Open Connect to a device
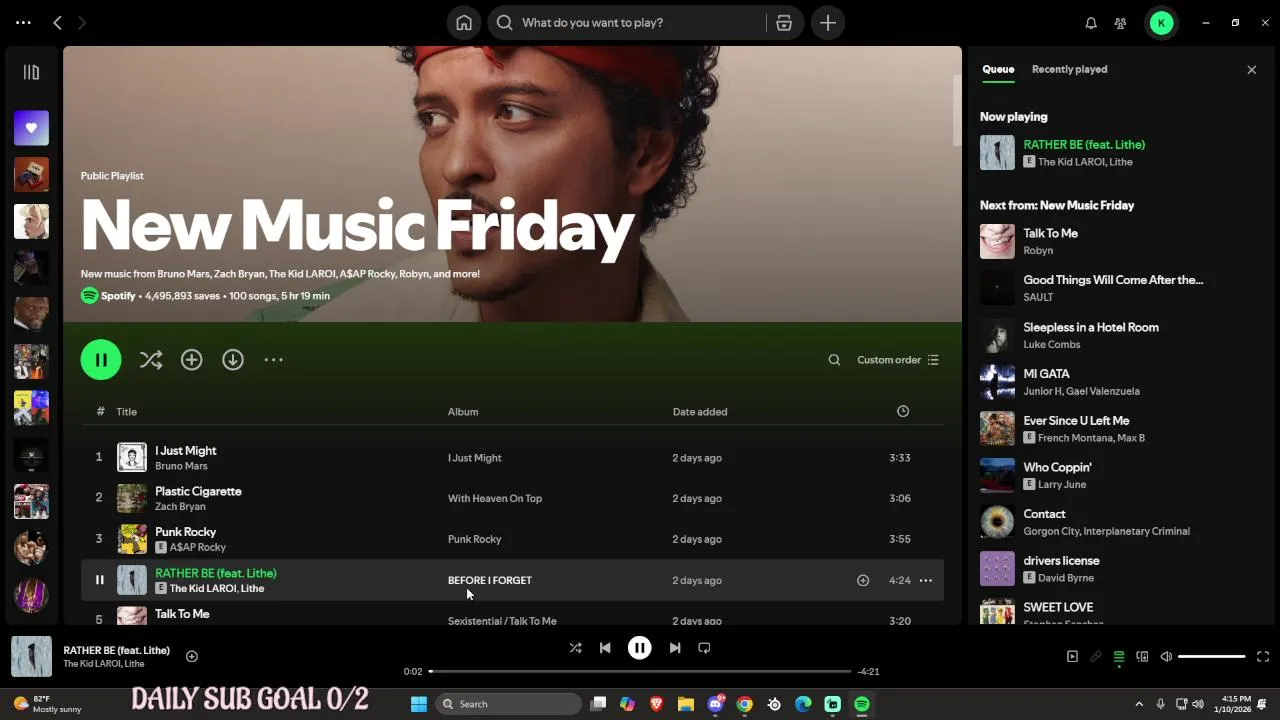1280x720 pixels. (x=1142, y=657)
